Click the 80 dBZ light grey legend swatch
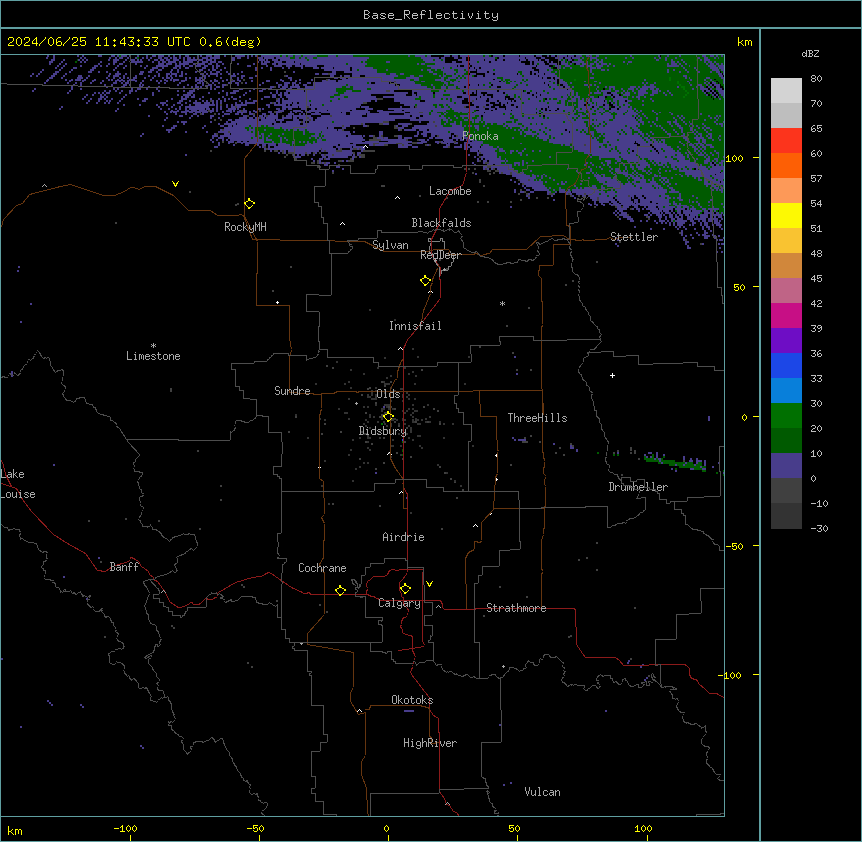 click(x=786, y=91)
